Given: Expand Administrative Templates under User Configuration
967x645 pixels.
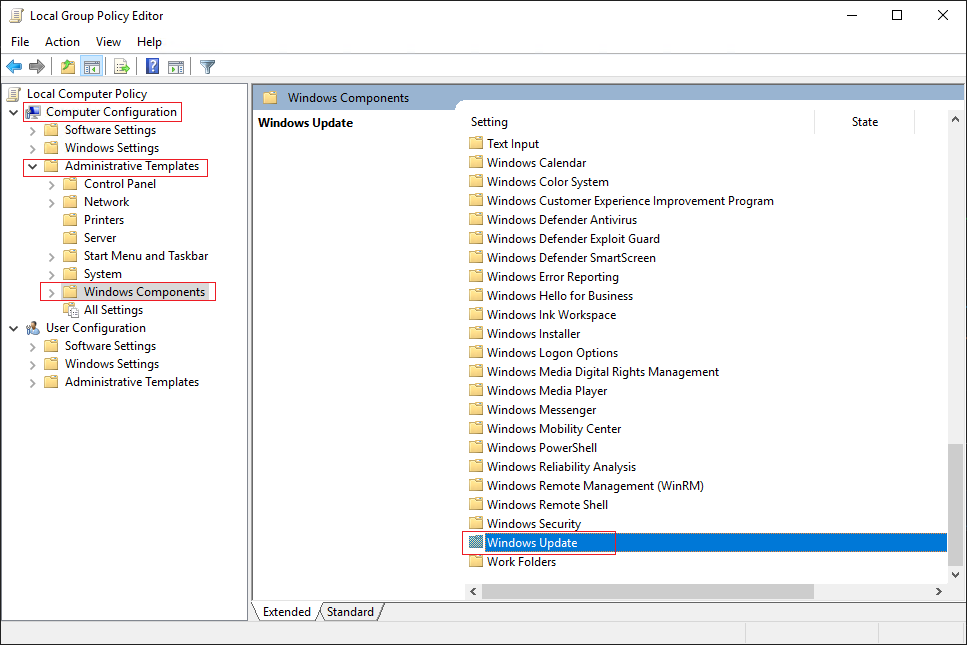Looking at the screenshot, I should (x=33, y=383).
